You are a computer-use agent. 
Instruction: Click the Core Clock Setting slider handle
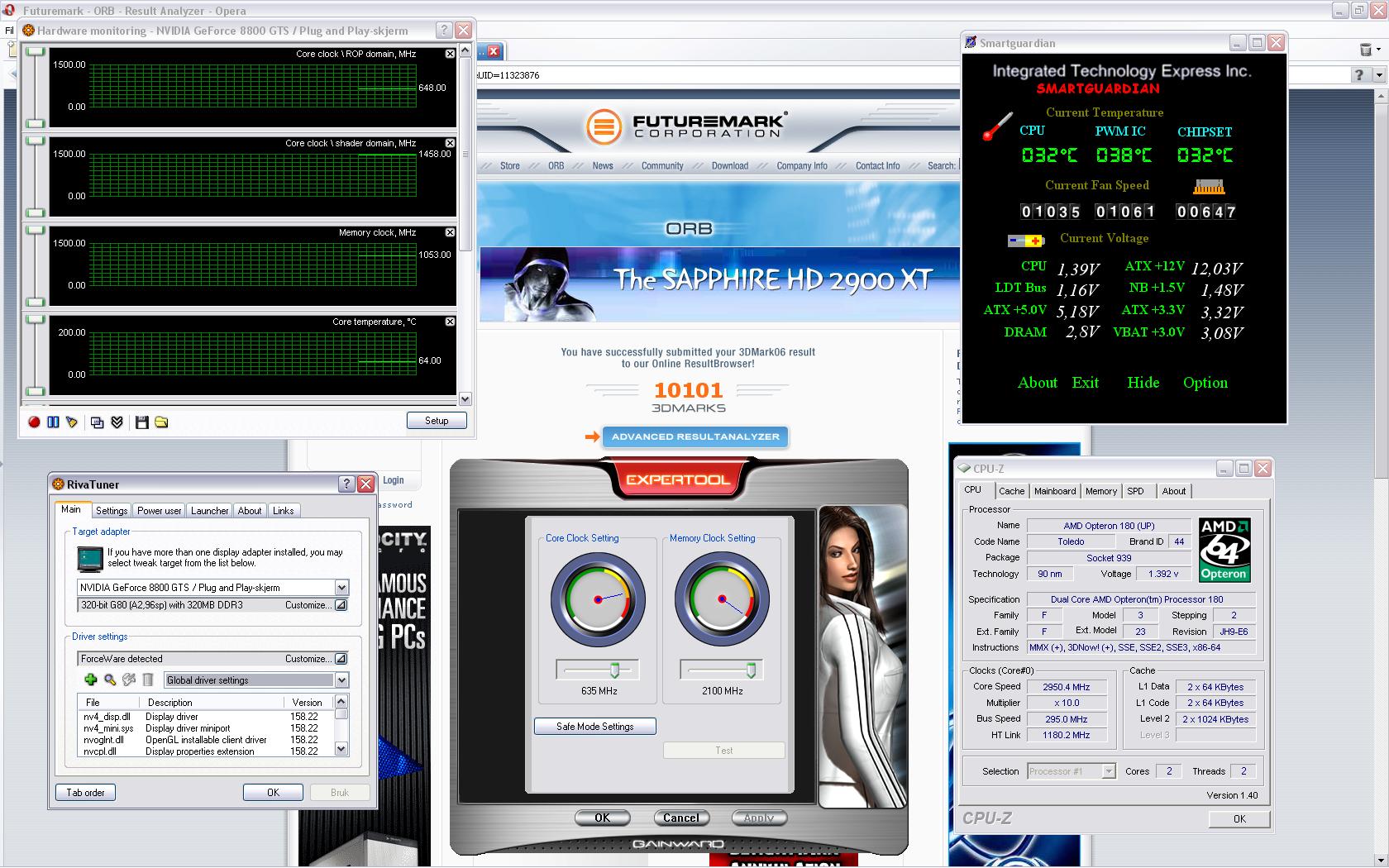(x=614, y=670)
